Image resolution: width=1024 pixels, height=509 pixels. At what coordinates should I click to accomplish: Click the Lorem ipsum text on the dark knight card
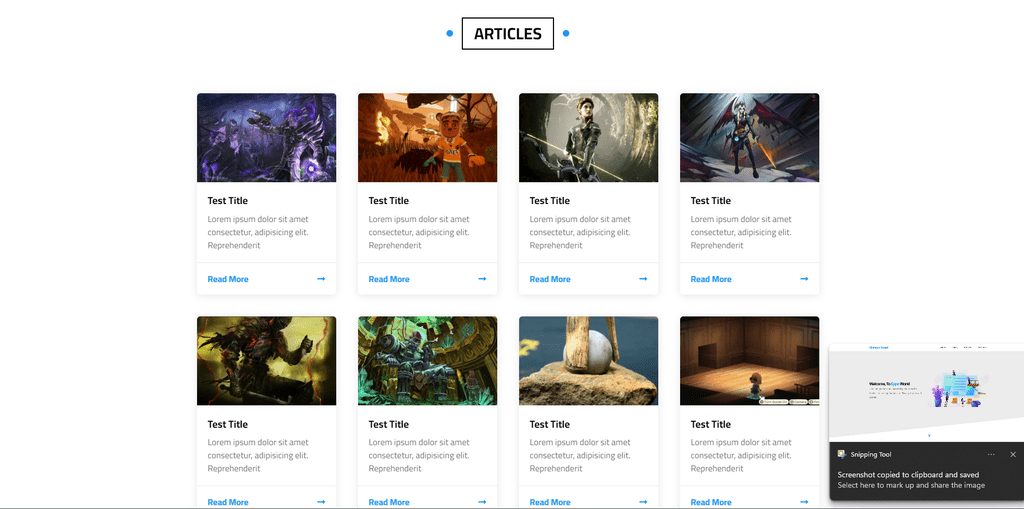pyautogui.click(x=258, y=455)
